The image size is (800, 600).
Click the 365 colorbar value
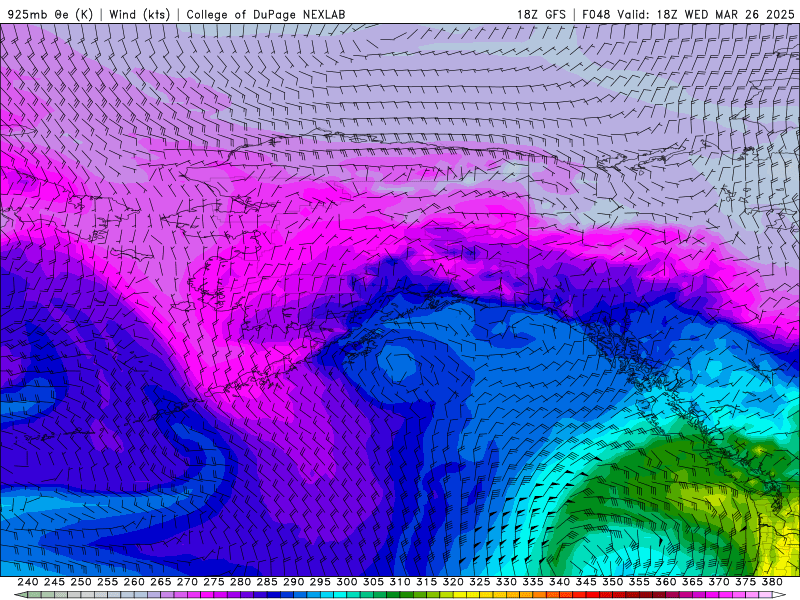coord(692,582)
